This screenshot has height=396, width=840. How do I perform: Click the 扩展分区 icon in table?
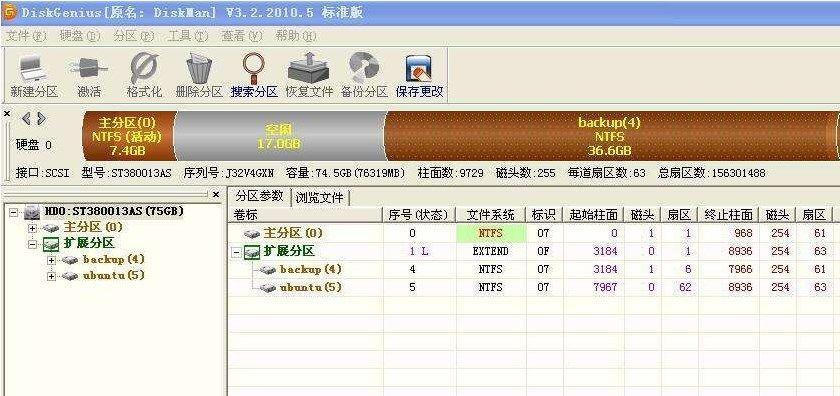pos(252,252)
